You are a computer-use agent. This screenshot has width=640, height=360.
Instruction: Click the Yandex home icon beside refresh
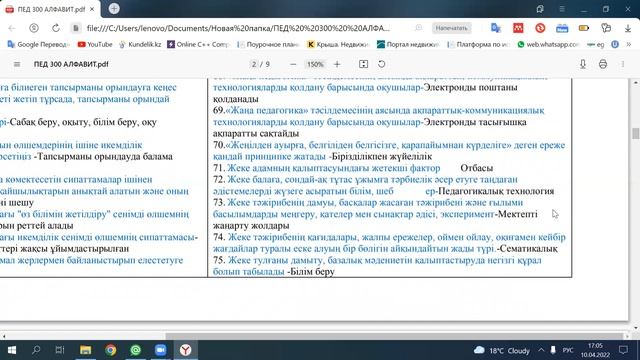34,28
